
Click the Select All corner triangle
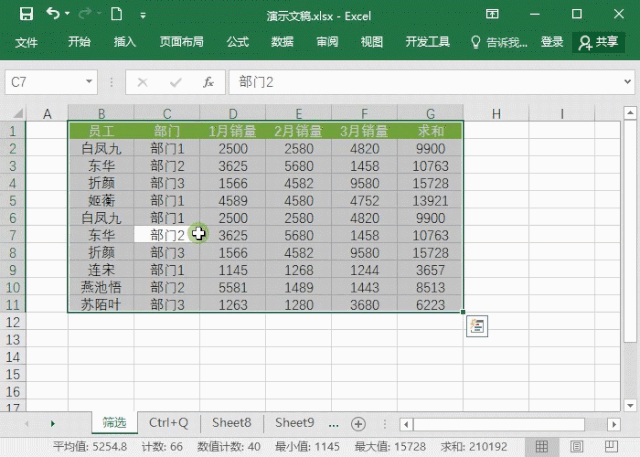(x=17, y=113)
